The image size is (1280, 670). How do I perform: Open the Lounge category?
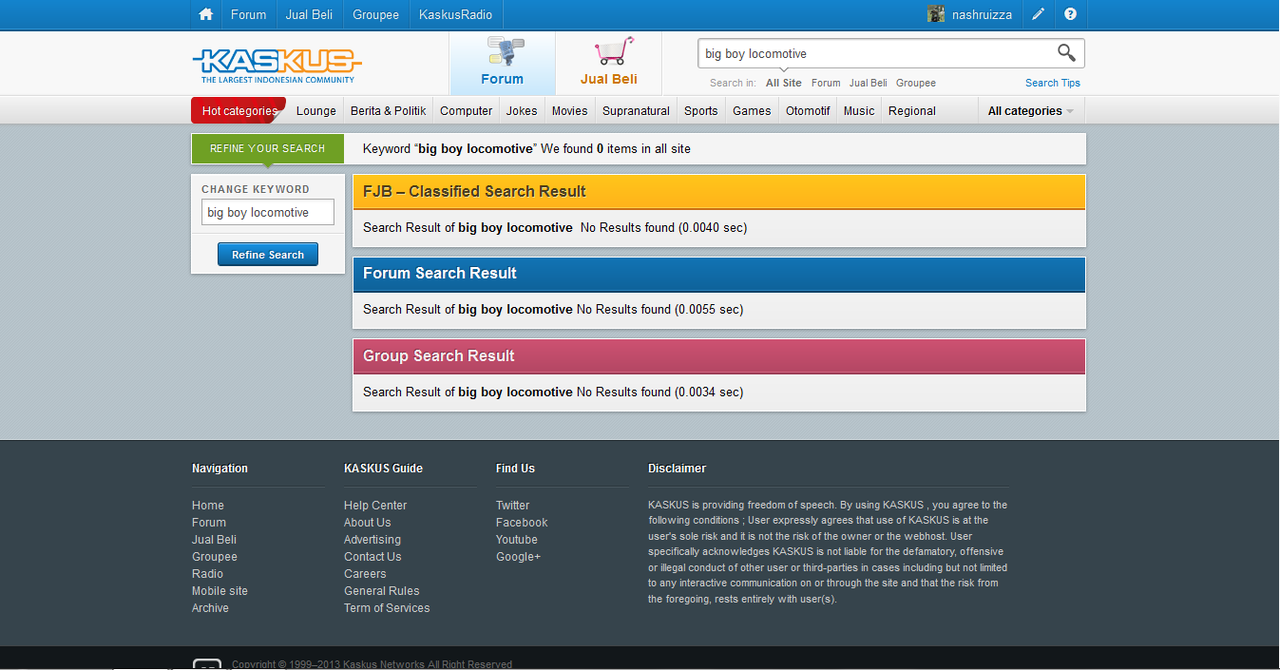(x=316, y=111)
